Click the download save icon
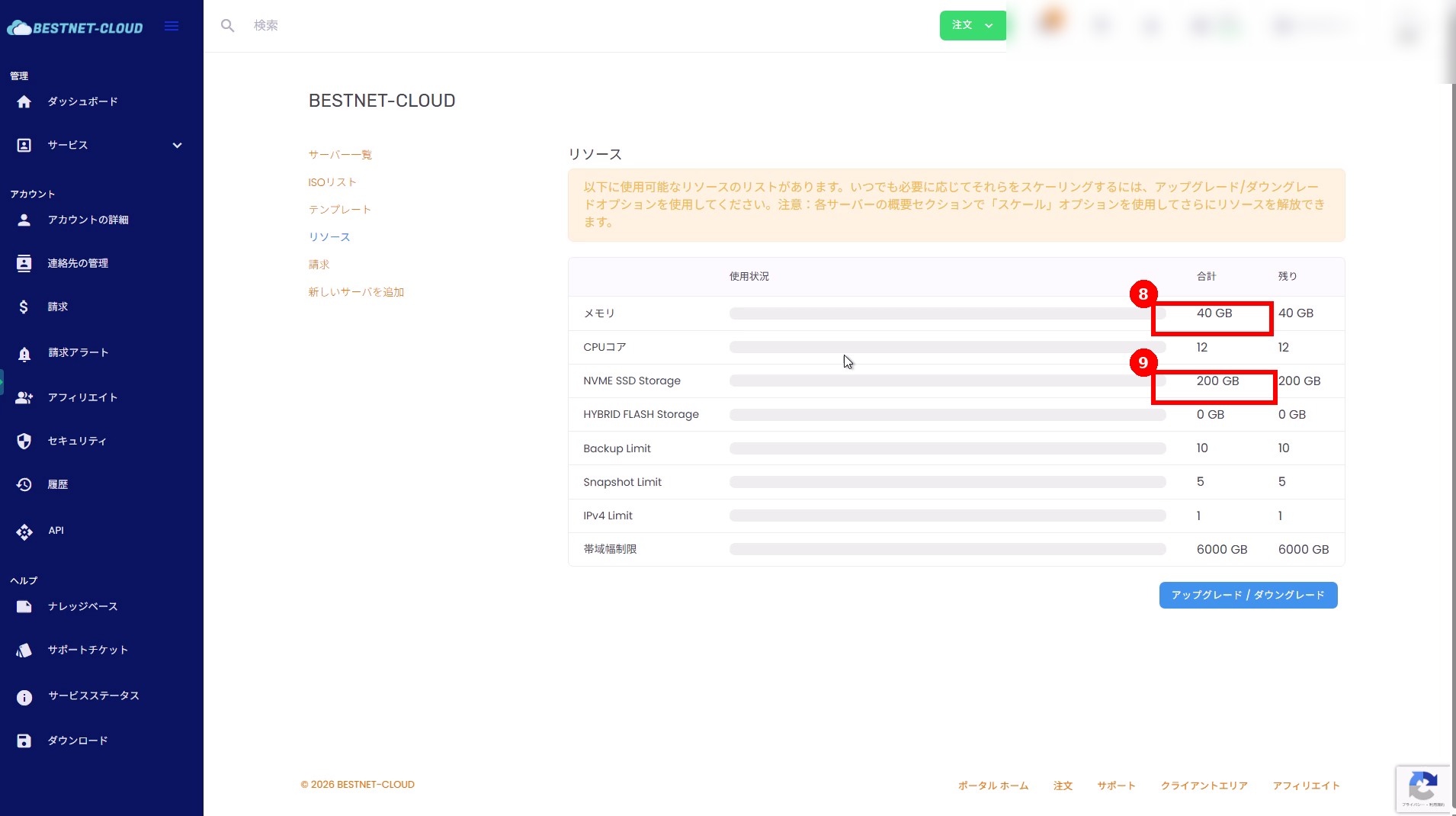 [24, 741]
